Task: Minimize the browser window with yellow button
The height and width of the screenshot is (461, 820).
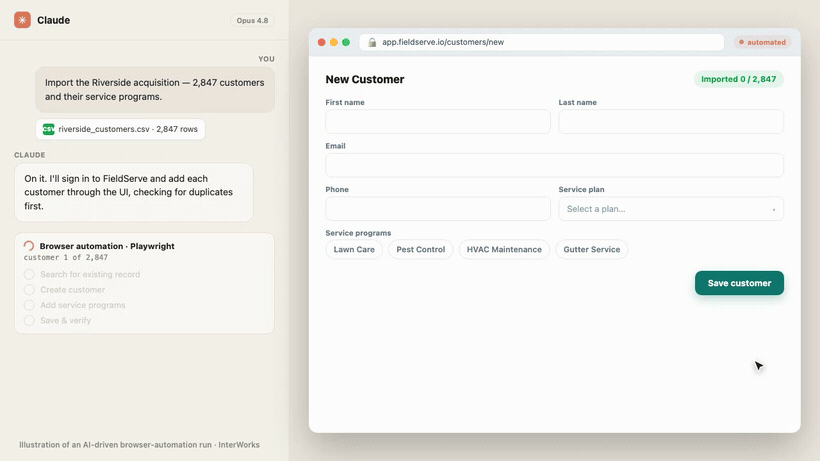Action: (334, 42)
